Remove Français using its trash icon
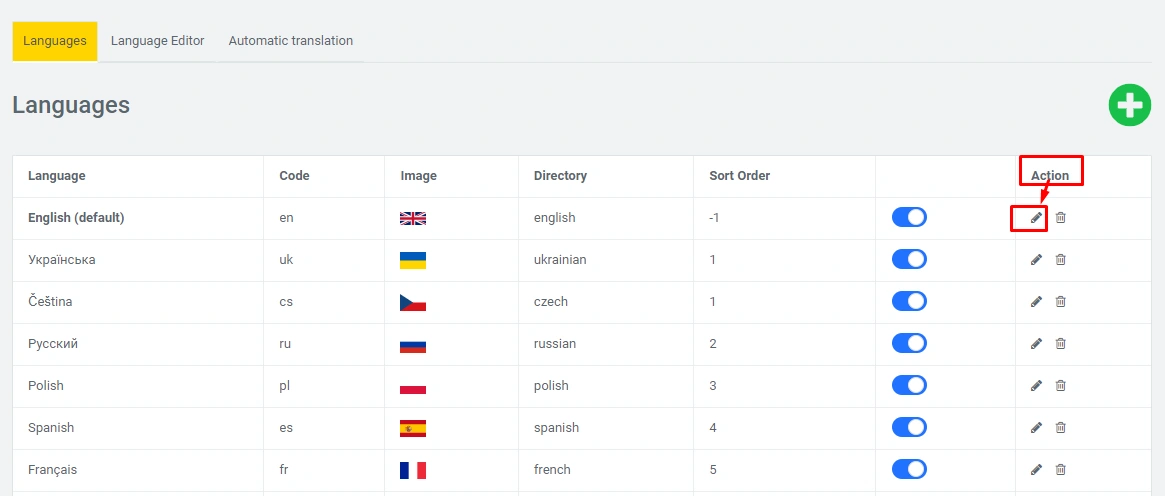This screenshot has height=496, width=1165. [1061, 470]
